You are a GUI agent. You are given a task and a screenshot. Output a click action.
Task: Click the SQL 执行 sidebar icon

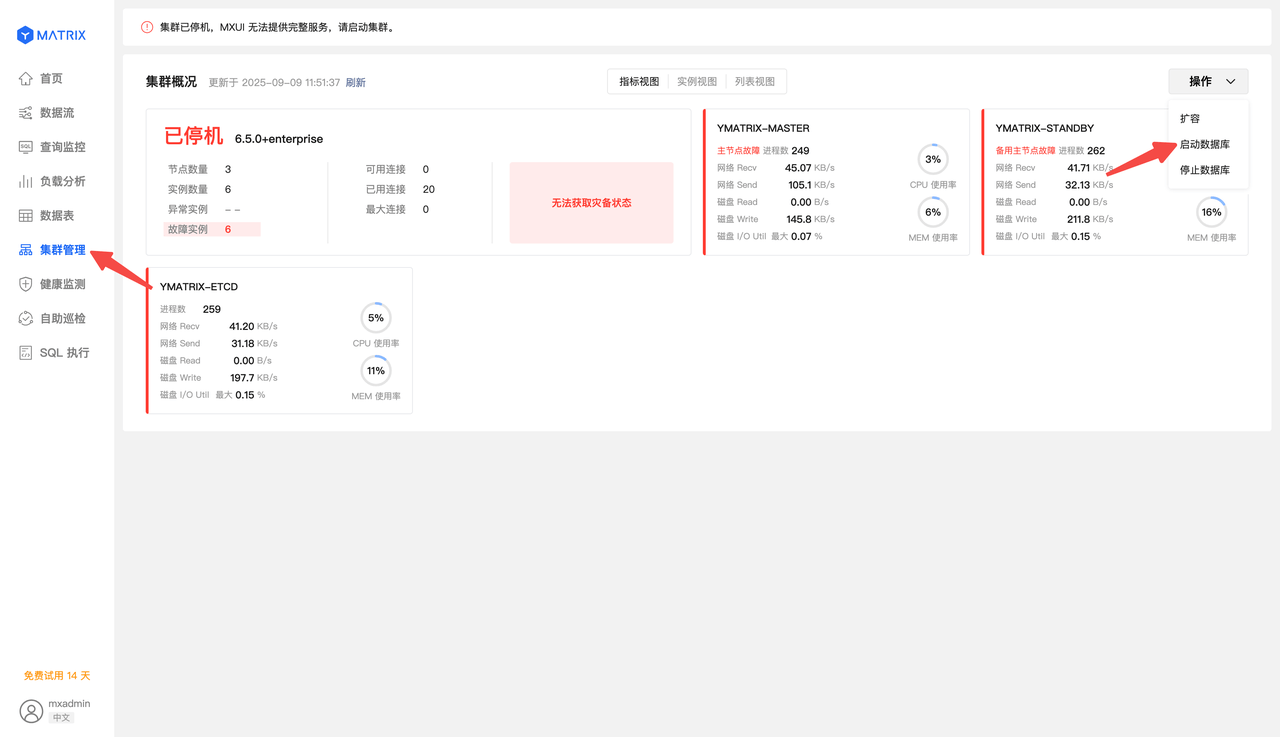click(x=26, y=352)
